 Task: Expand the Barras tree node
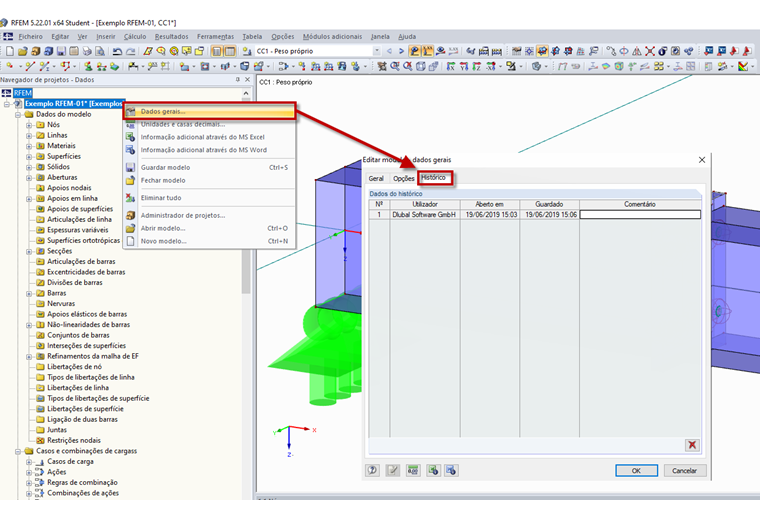[29, 294]
